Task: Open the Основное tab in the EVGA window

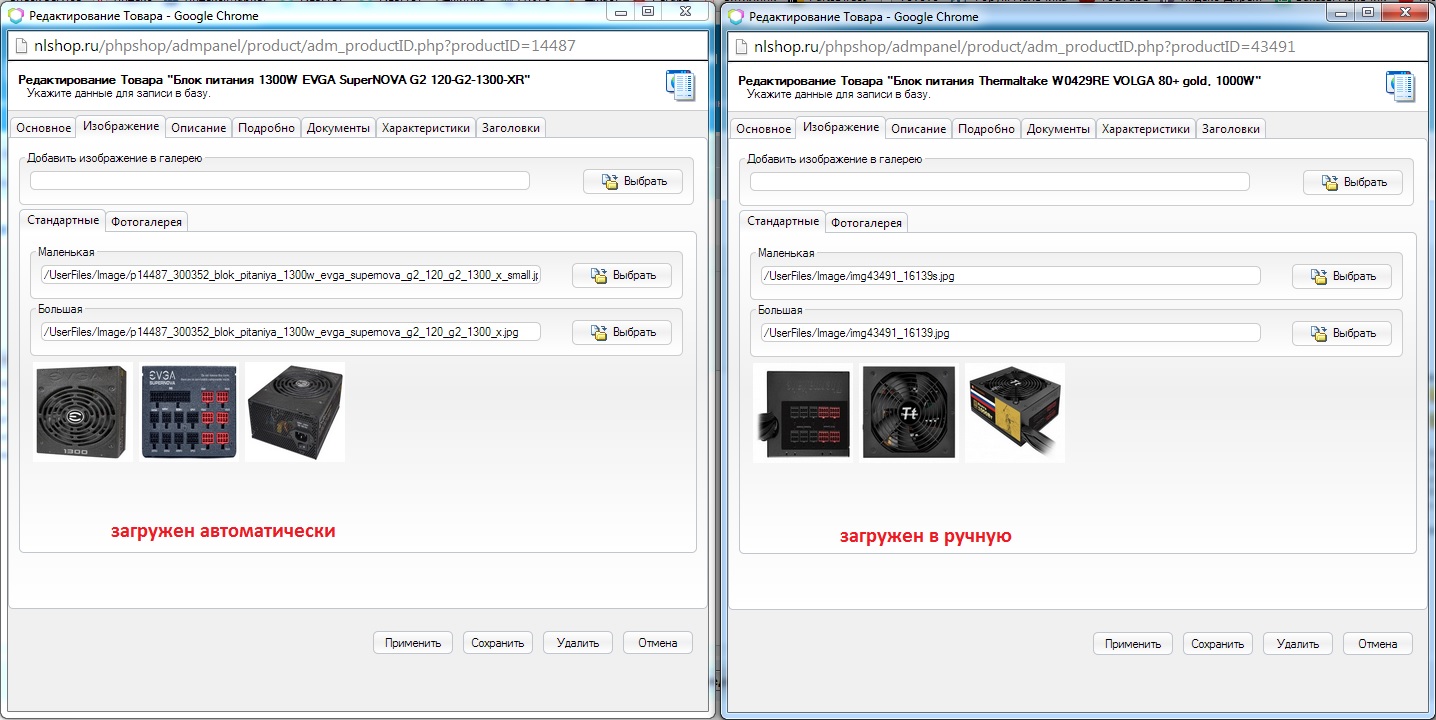Action: pos(44,128)
